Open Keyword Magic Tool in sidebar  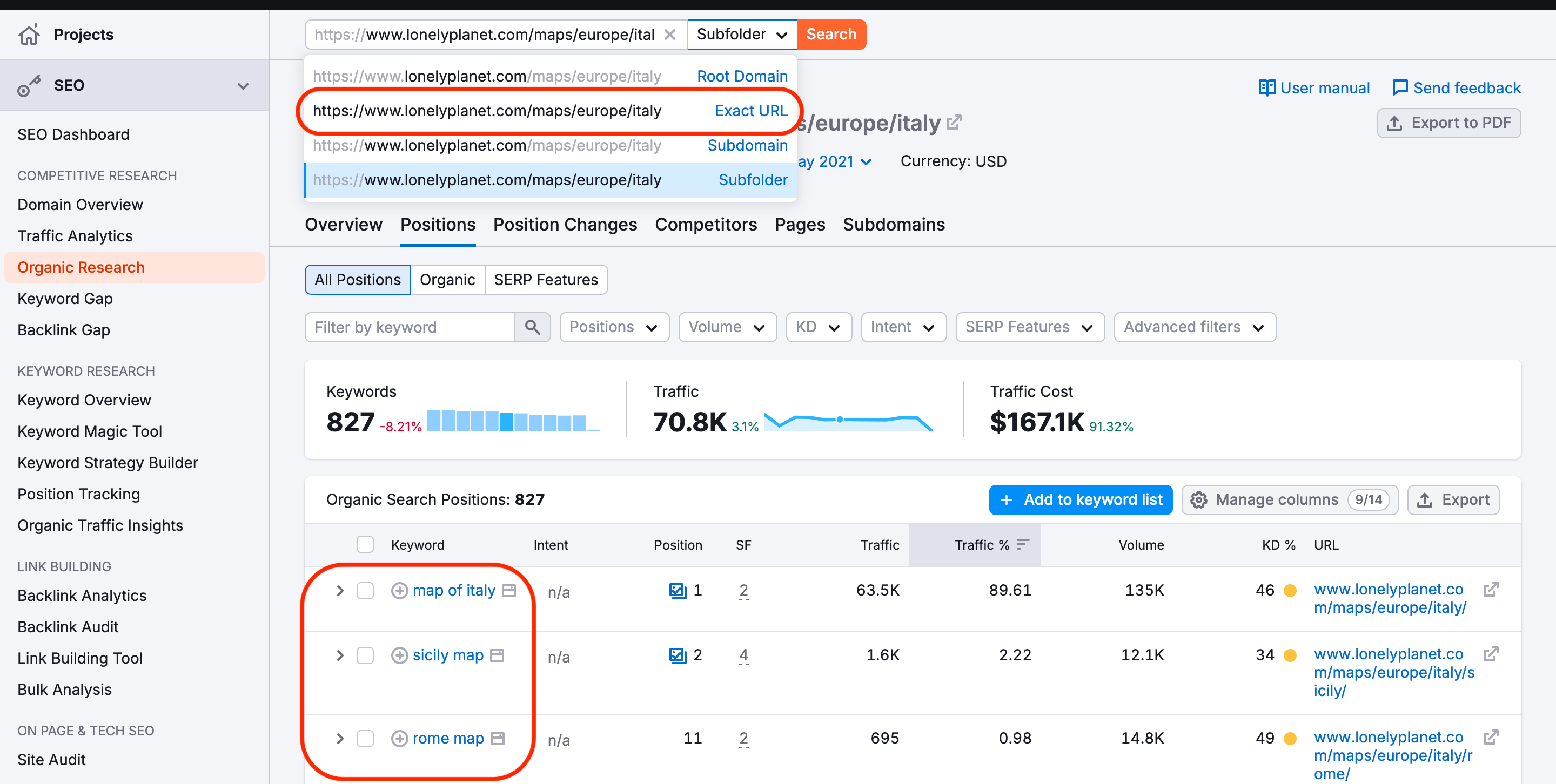(x=89, y=431)
